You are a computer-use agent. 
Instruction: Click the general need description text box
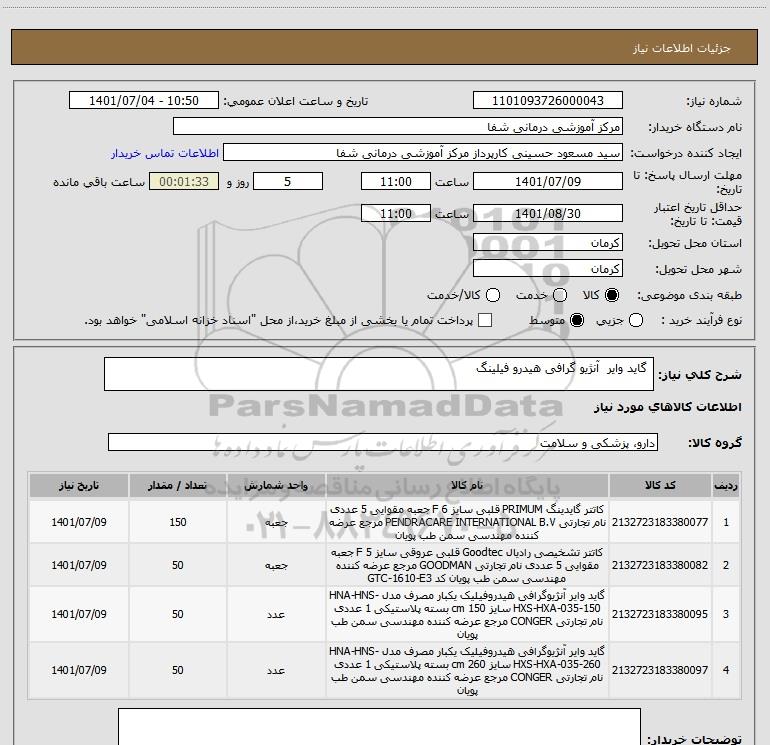(379, 374)
